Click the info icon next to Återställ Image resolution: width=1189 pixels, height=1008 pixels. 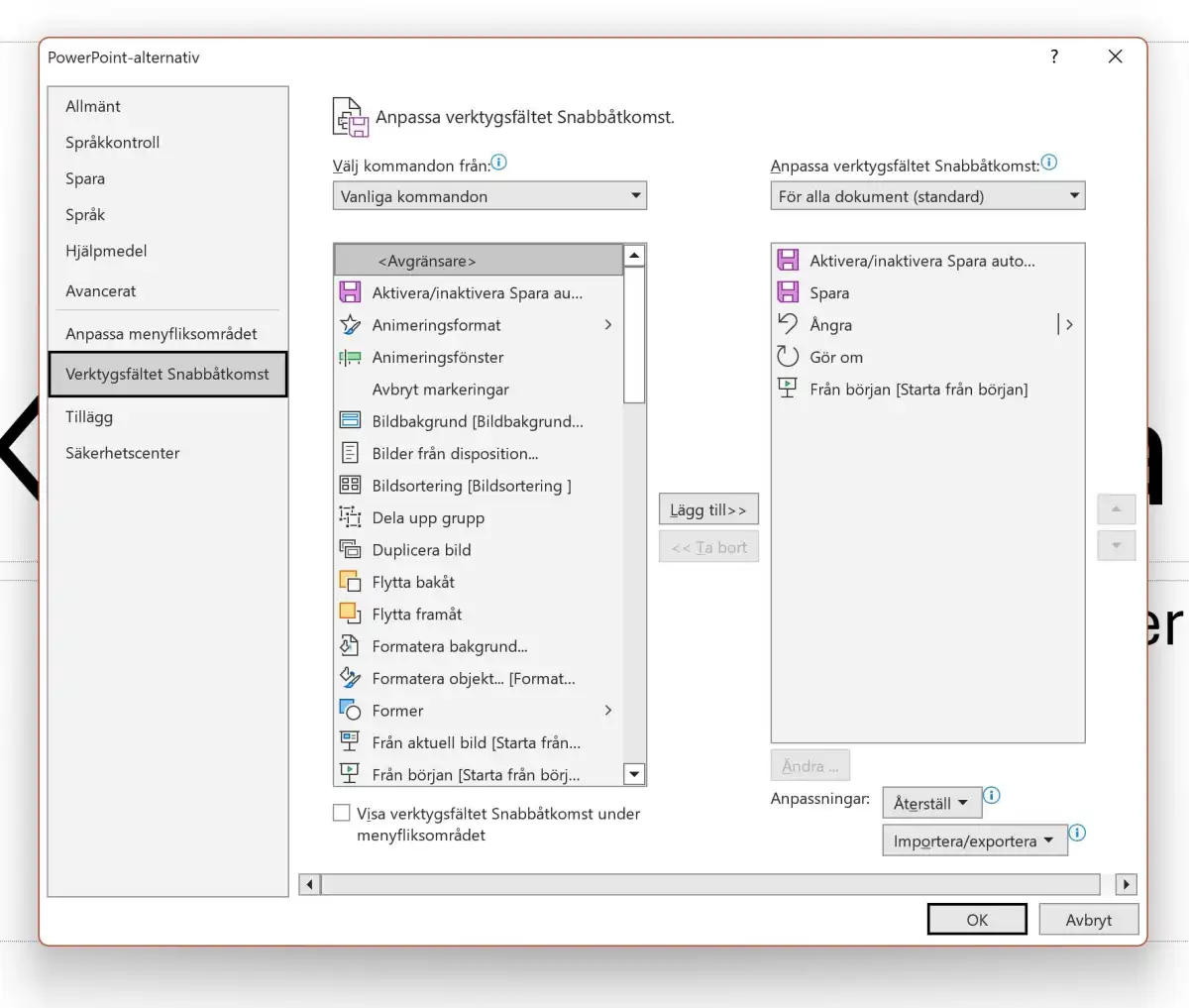point(992,795)
